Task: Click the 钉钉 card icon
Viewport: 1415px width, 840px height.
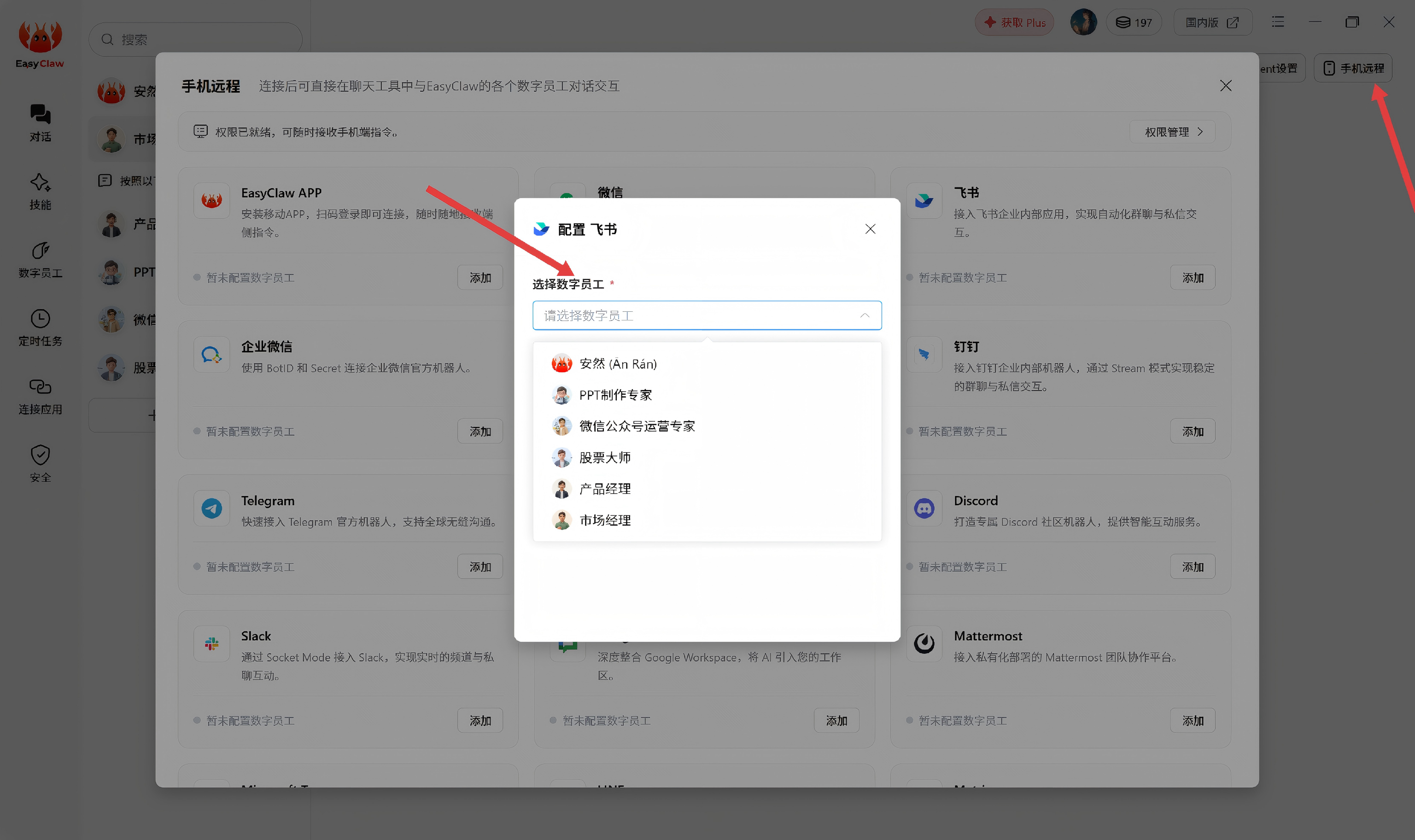Action: 924,354
